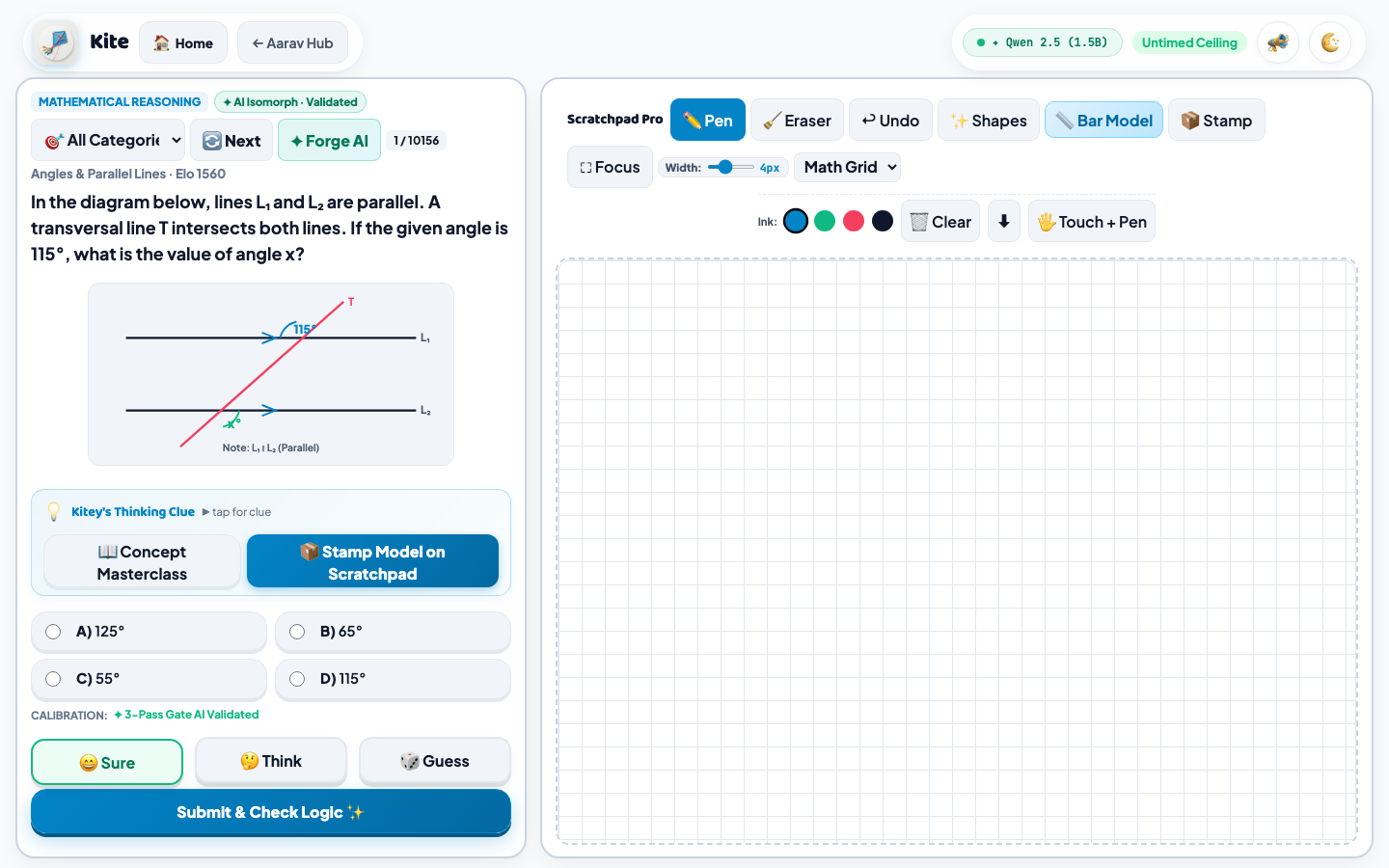Undo the last scratchpad stroke
This screenshot has width=1389, height=868.
click(890, 121)
